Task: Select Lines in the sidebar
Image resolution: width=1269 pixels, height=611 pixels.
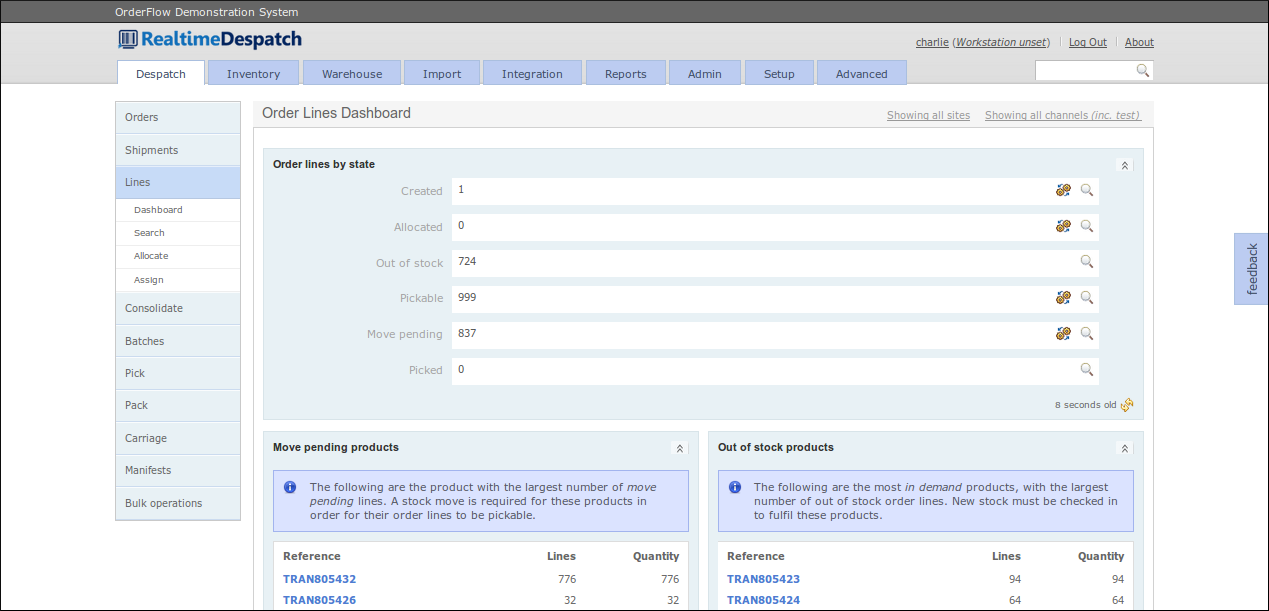Action: pos(178,182)
